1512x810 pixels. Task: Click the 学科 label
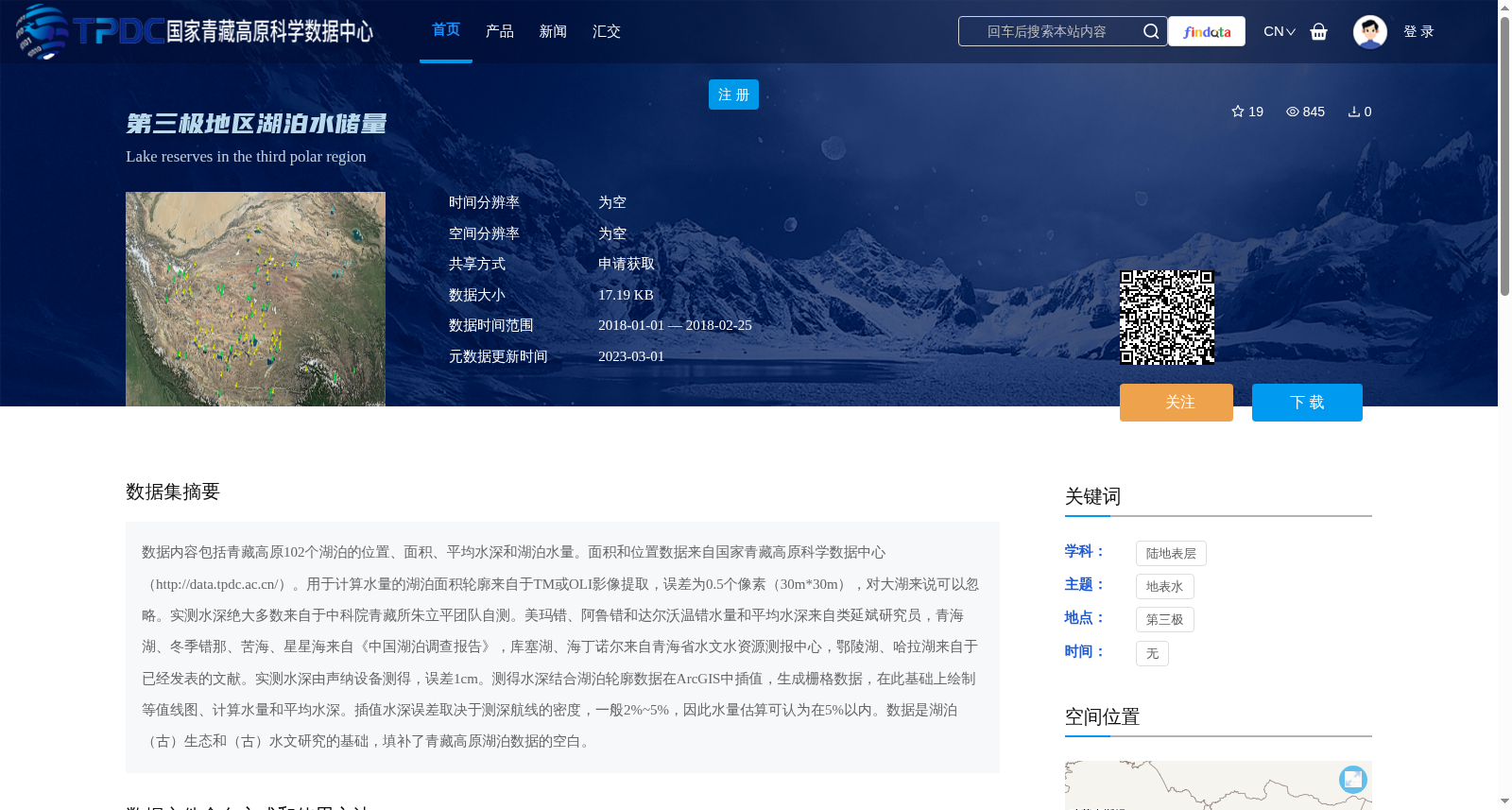click(x=1084, y=551)
